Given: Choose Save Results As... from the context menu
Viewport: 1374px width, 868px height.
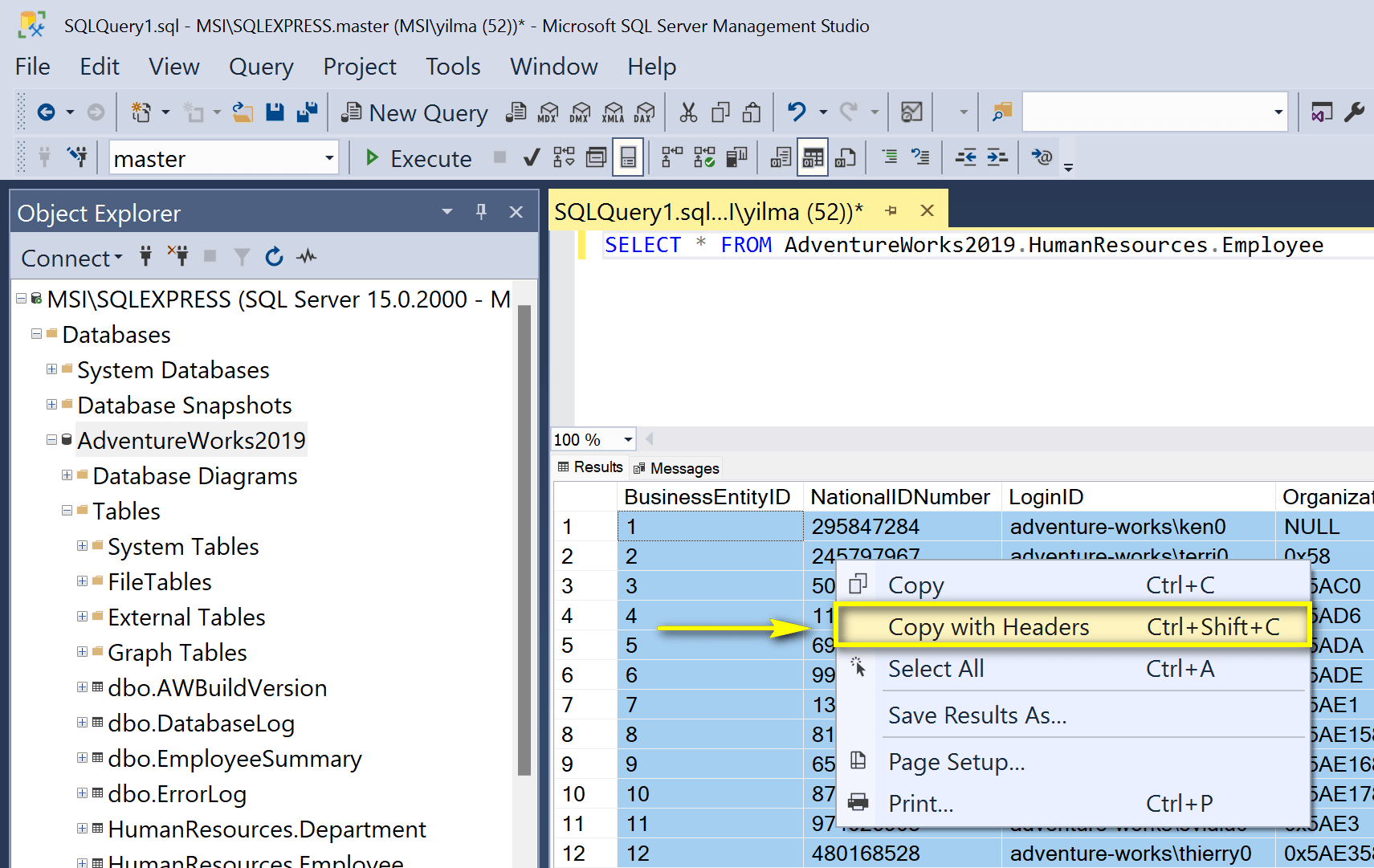Looking at the screenshot, I should 1073,715.
